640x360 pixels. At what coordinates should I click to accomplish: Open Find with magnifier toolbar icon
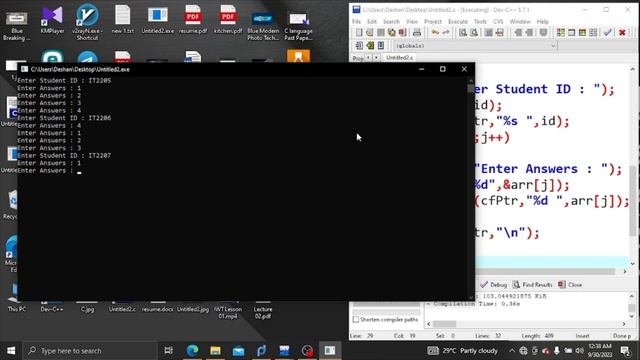tap(463, 33)
